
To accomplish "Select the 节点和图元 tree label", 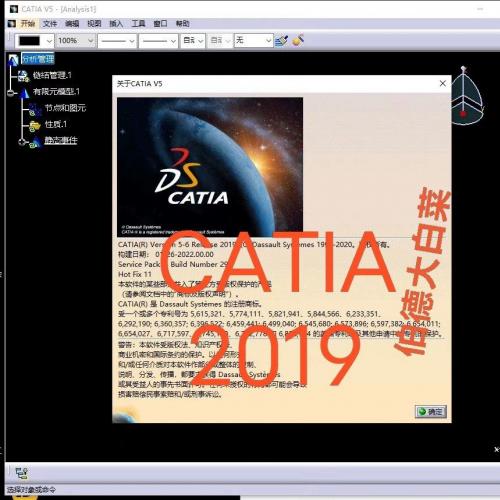I will pyautogui.click(x=65, y=108).
